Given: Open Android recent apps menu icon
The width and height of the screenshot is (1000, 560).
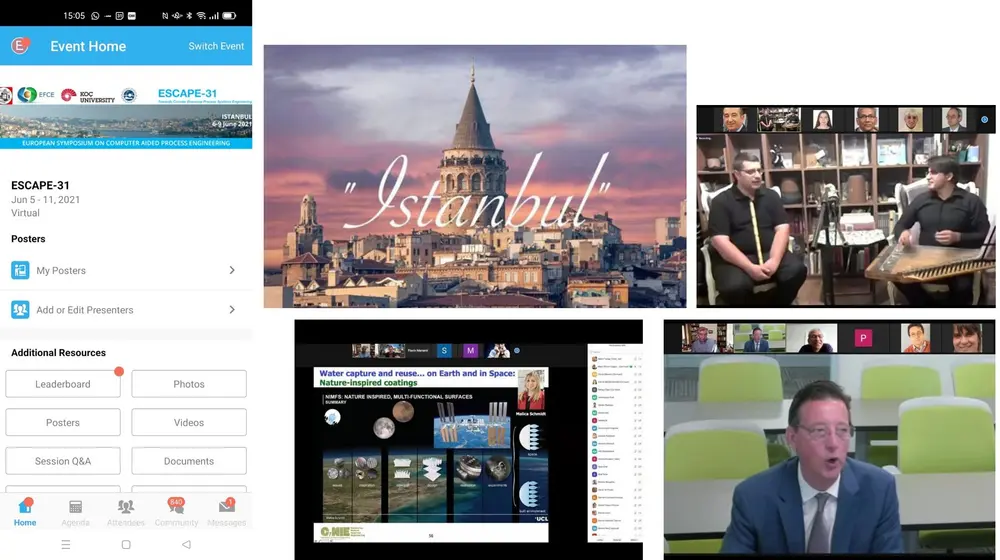Looking at the screenshot, I should tap(66, 545).
